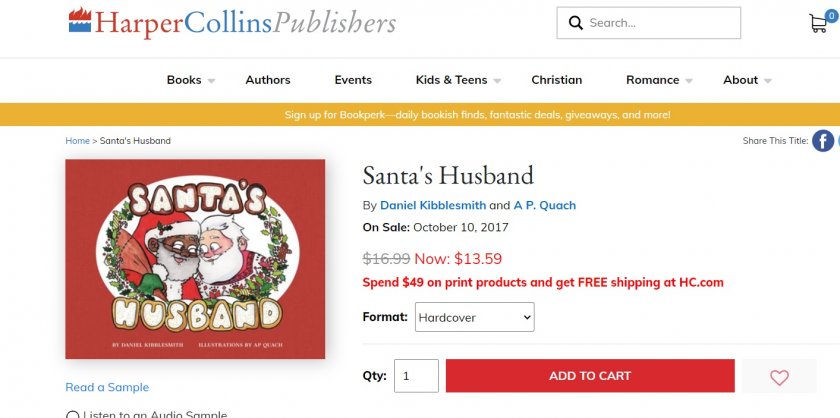Open the Authors menu item
Viewport: 840px width, 418px height.
click(268, 80)
